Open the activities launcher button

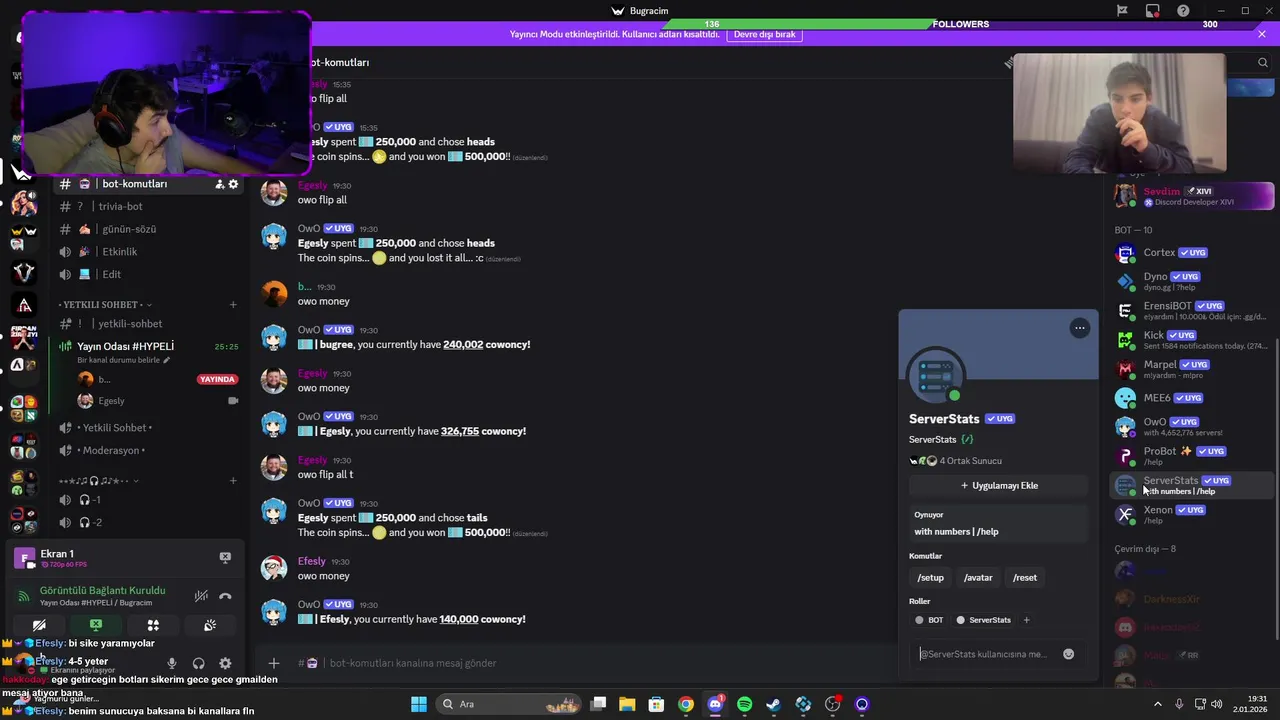153,625
